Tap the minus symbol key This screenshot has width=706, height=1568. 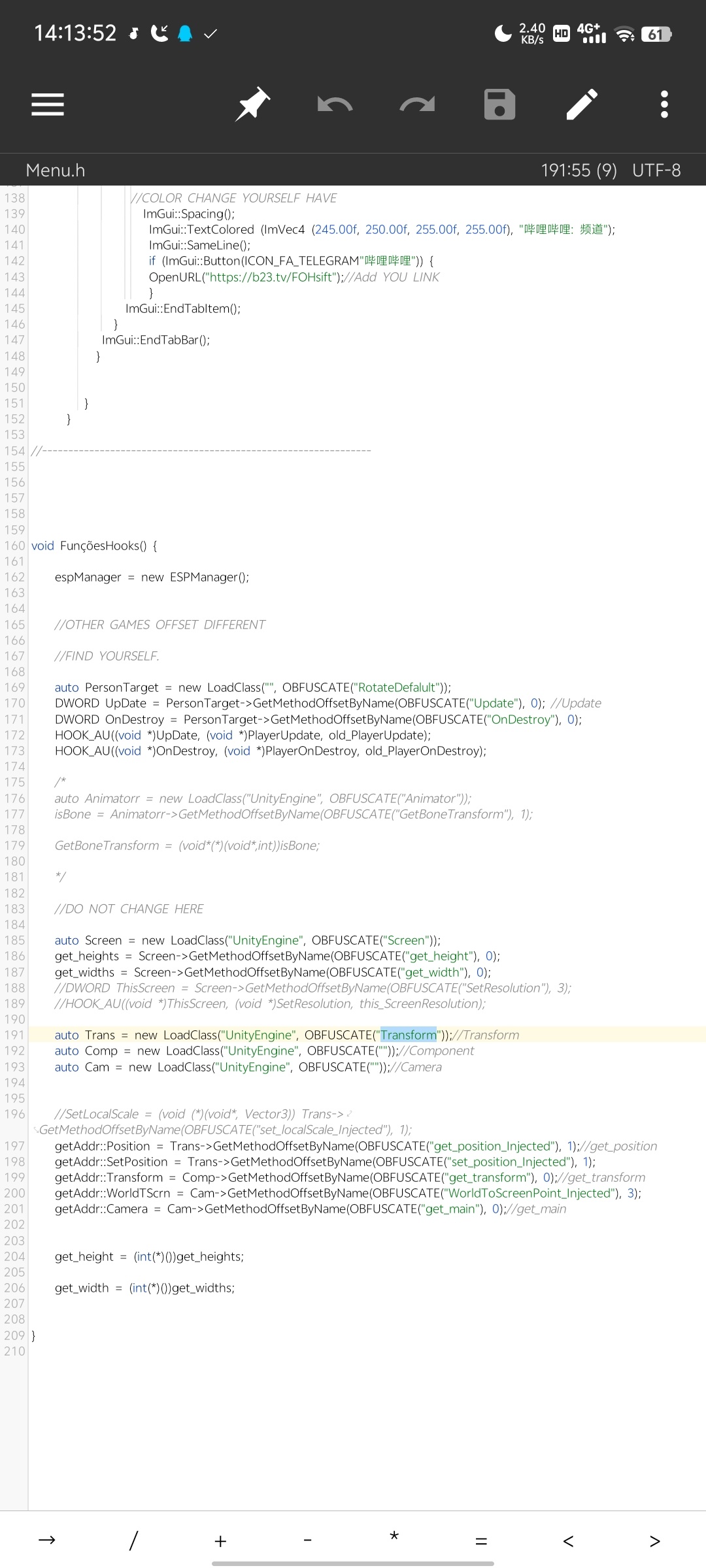tap(307, 1541)
